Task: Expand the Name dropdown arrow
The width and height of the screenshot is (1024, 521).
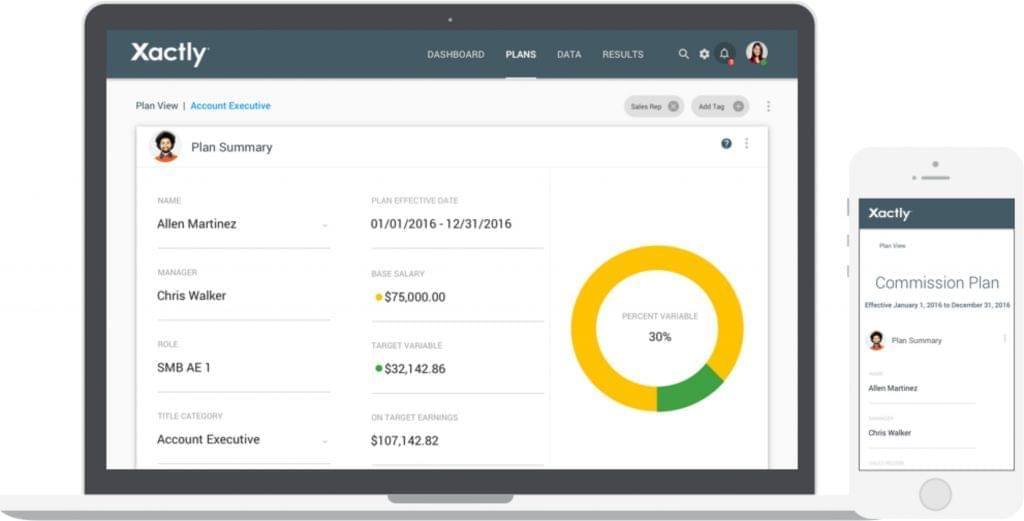Action: point(325,226)
